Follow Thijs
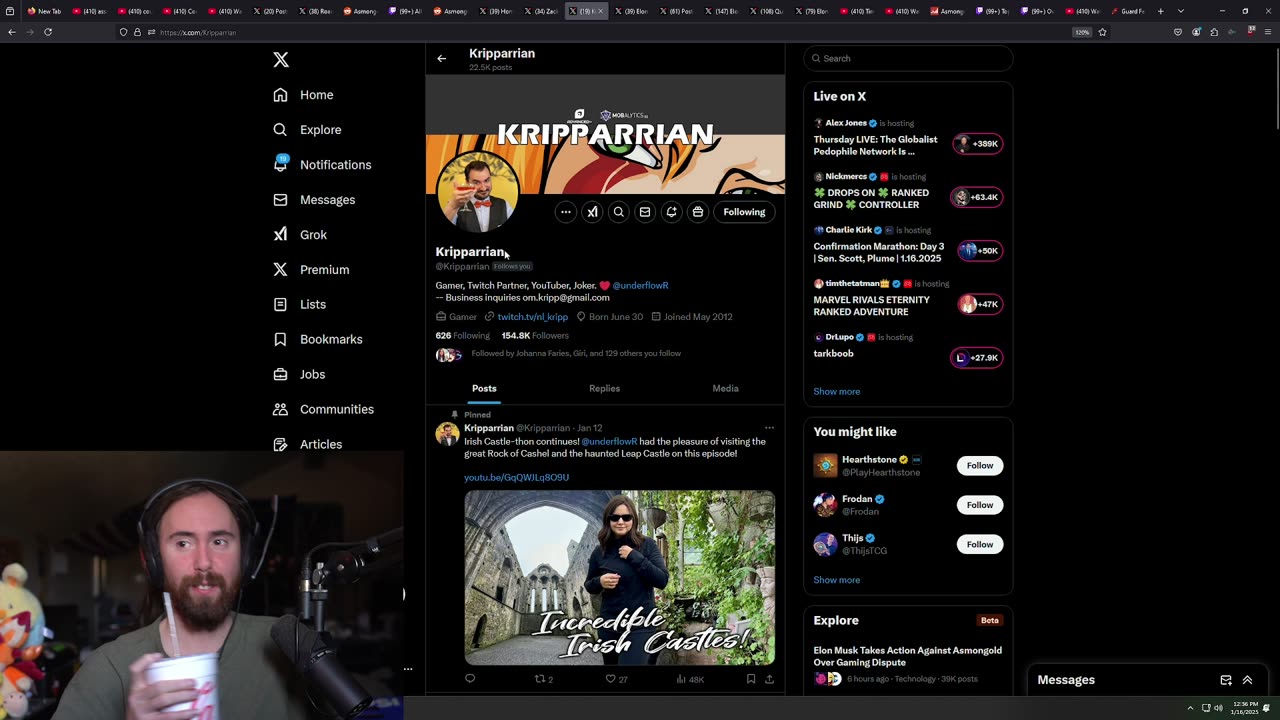Viewport: 1280px width, 720px height. click(979, 545)
